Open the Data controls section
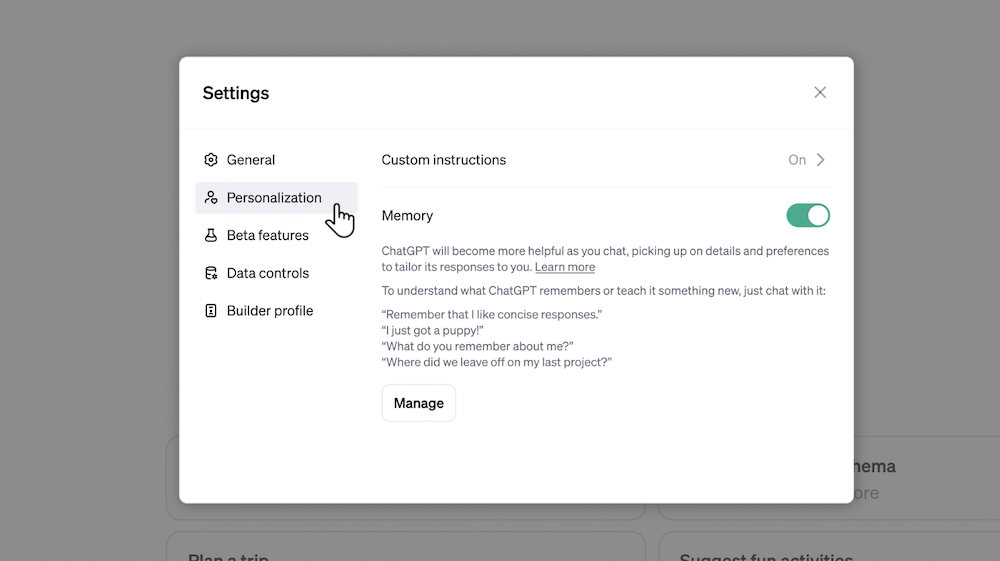Viewport: 1000px width, 561px height. point(268,273)
